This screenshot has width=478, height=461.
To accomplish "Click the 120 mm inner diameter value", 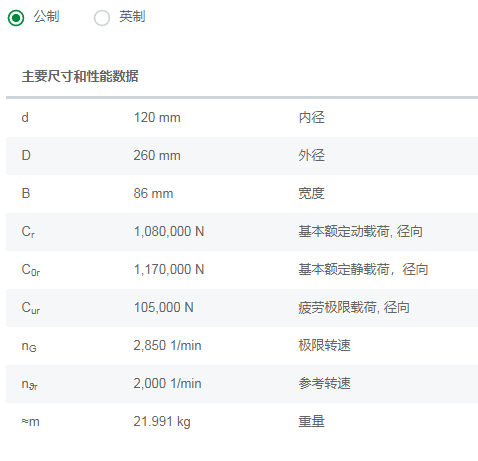I will [x=157, y=118].
